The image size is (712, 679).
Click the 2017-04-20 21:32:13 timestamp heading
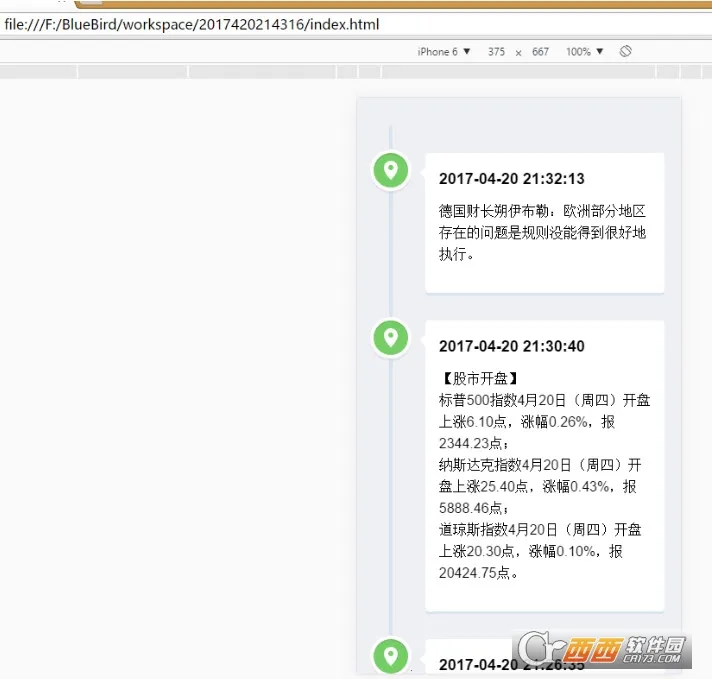point(511,179)
